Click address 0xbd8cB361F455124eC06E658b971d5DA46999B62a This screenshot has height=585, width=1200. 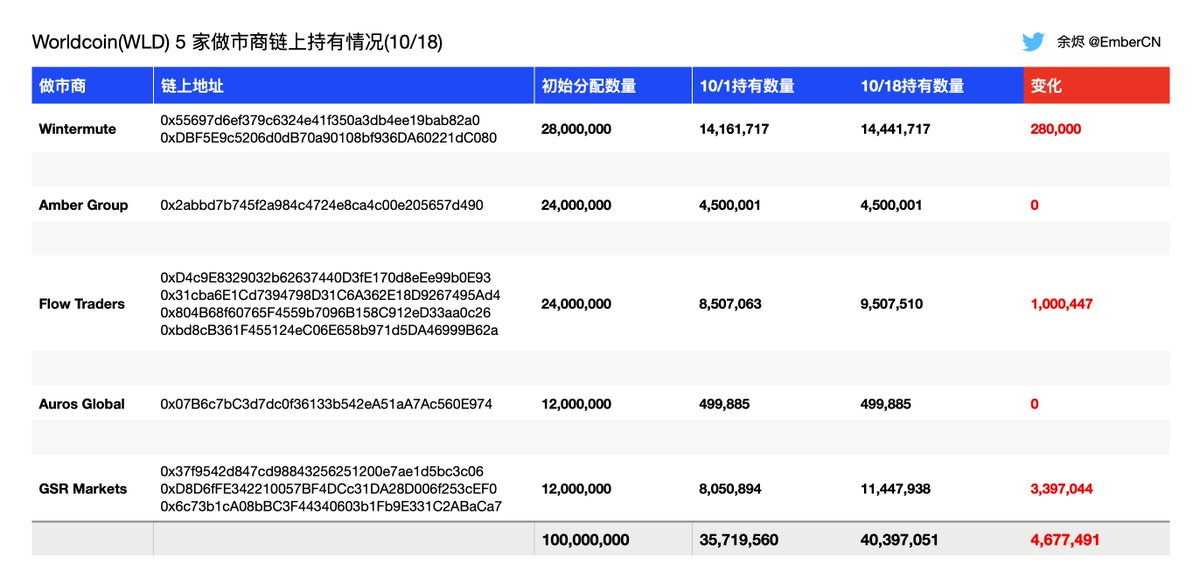point(329,330)
